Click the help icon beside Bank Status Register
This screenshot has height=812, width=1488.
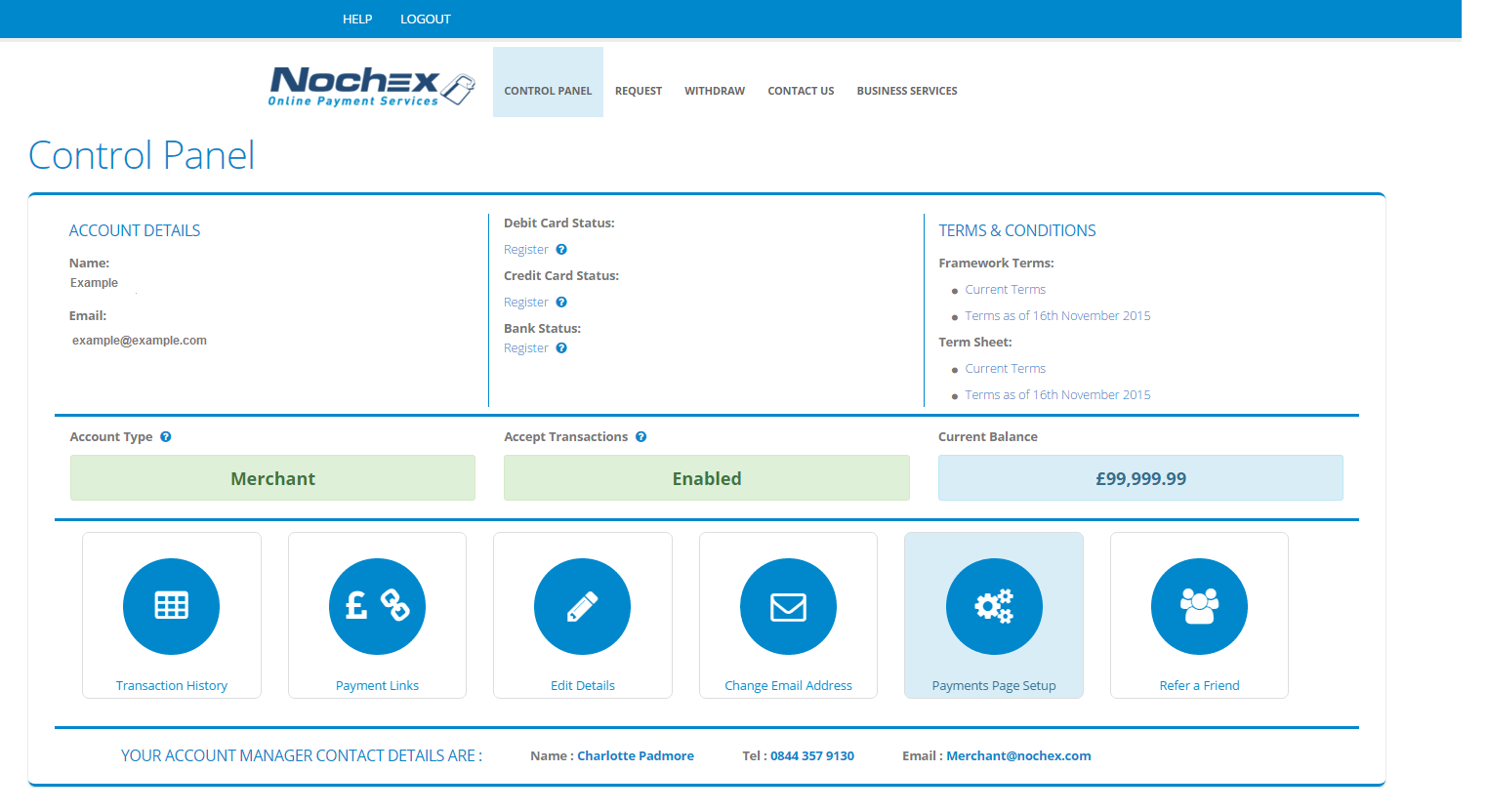coord(561,348)
